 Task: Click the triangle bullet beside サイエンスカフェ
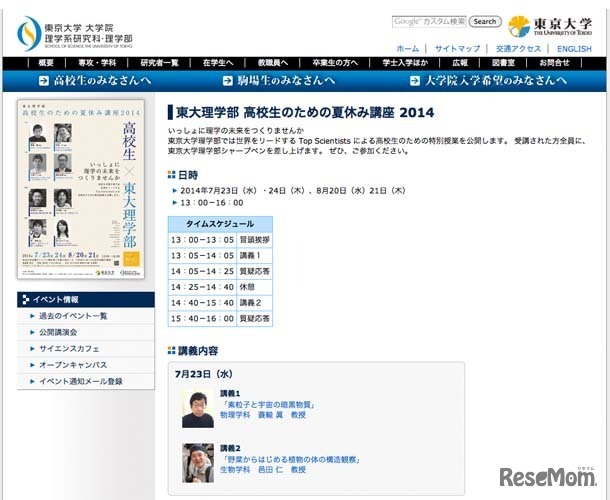[33, 349]
